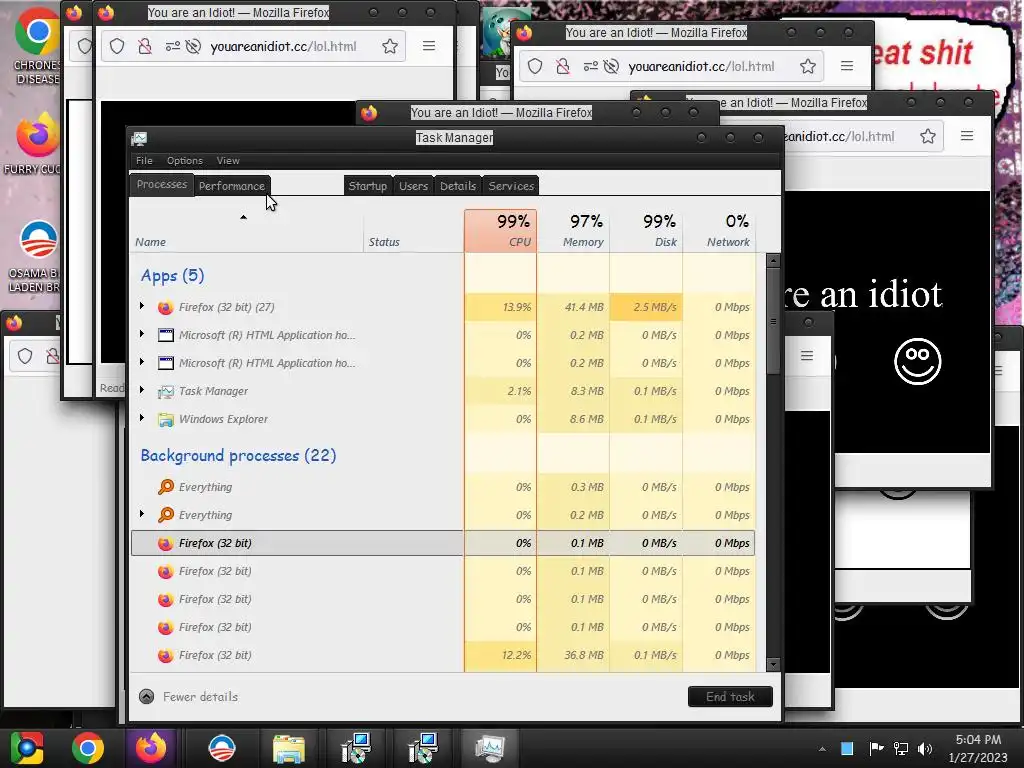Click the Task Manager process icon

pyautogui.click(x=166, y=391)
